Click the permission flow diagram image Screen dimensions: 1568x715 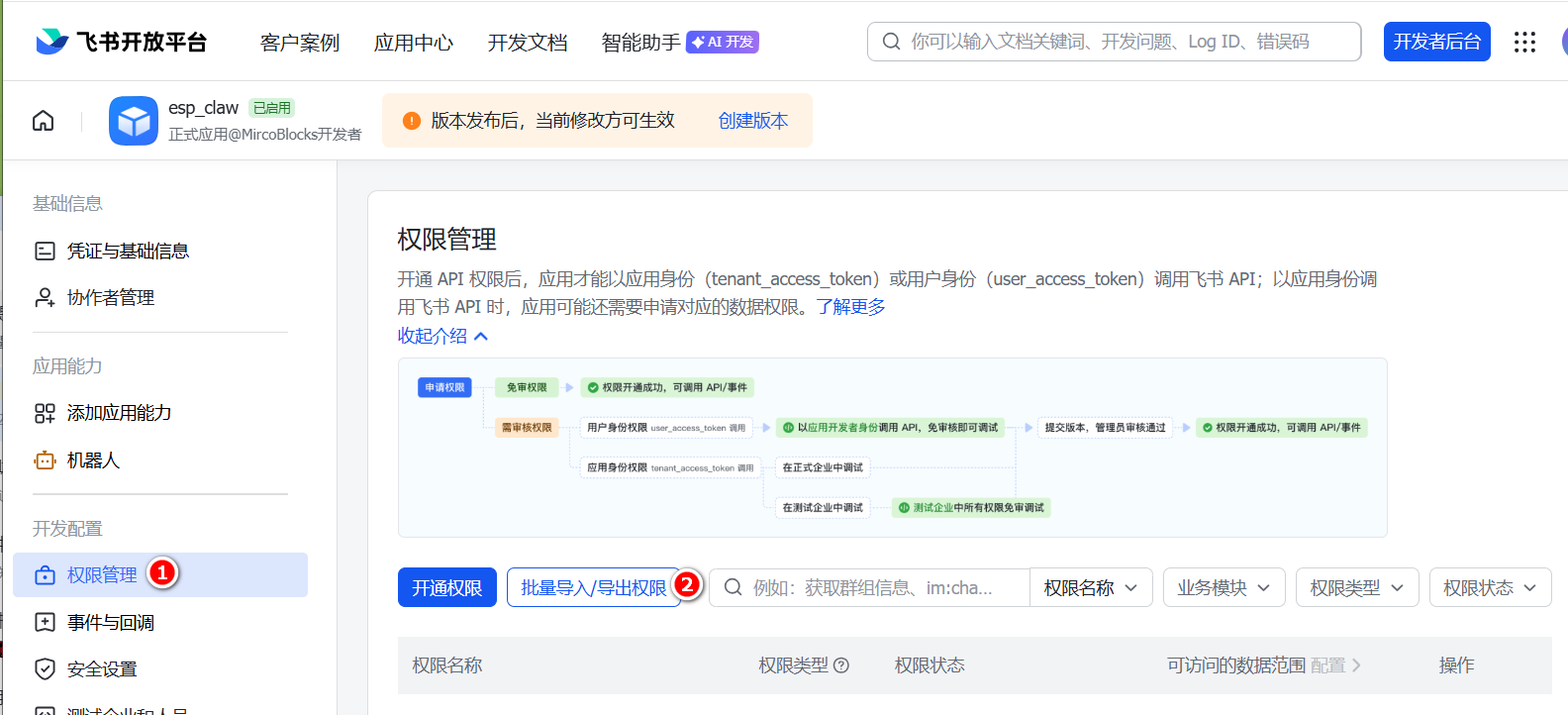coord(893,448)
